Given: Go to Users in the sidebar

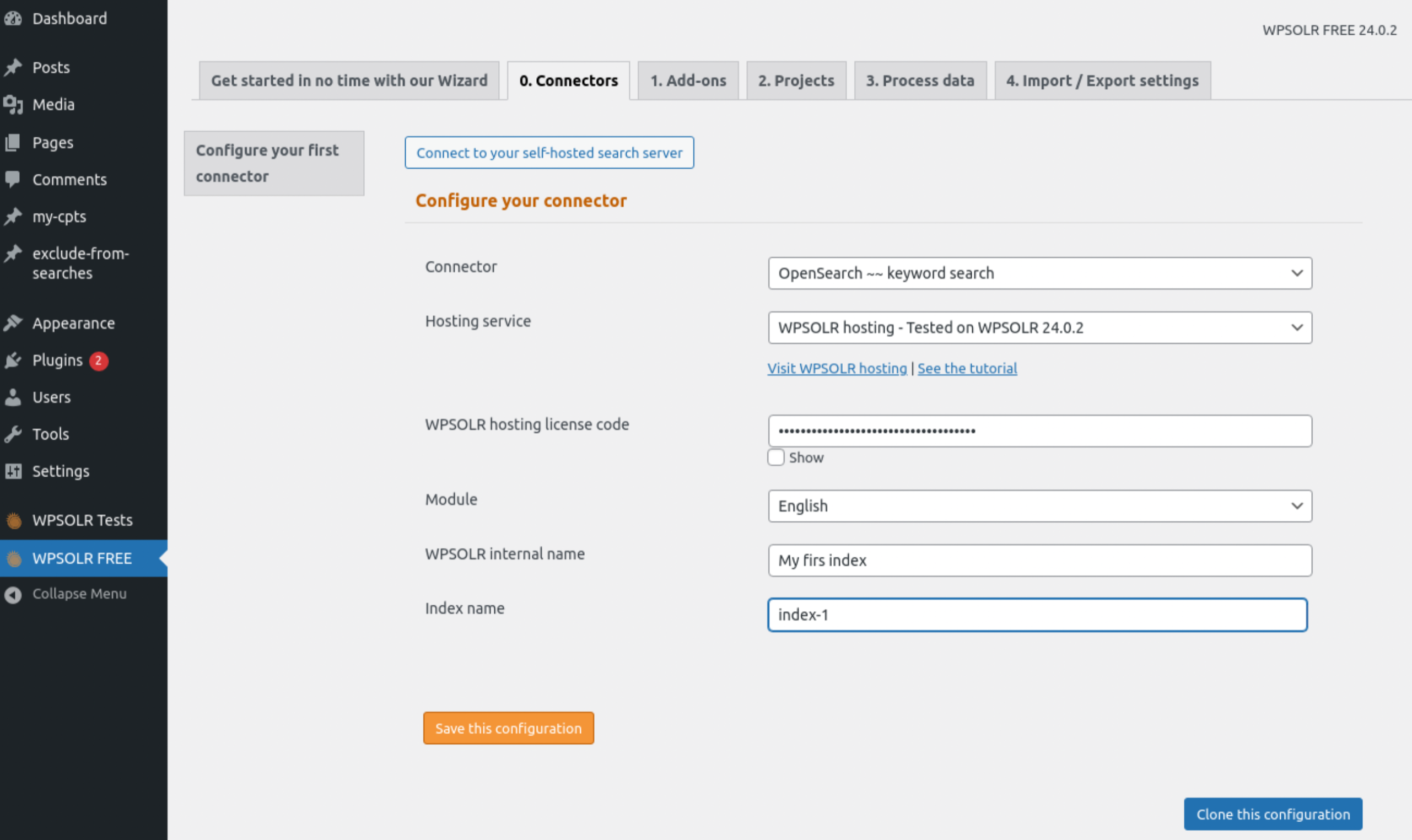Looking at the screenshot, I should click(51, 397).
